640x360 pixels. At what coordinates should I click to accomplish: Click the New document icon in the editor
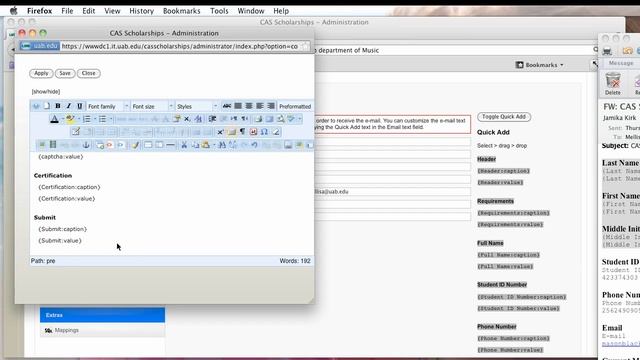click(47, 106)
